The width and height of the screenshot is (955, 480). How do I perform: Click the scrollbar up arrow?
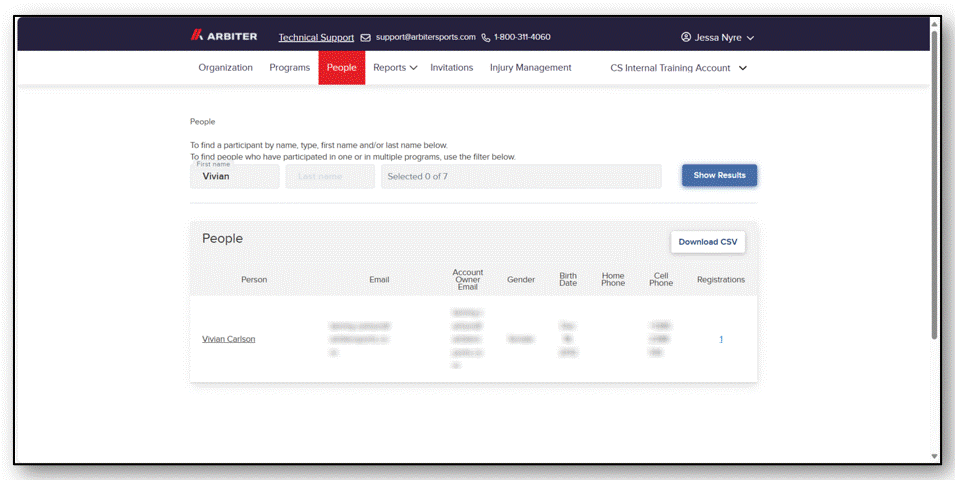pyautogui.click(x=934, y=23)
